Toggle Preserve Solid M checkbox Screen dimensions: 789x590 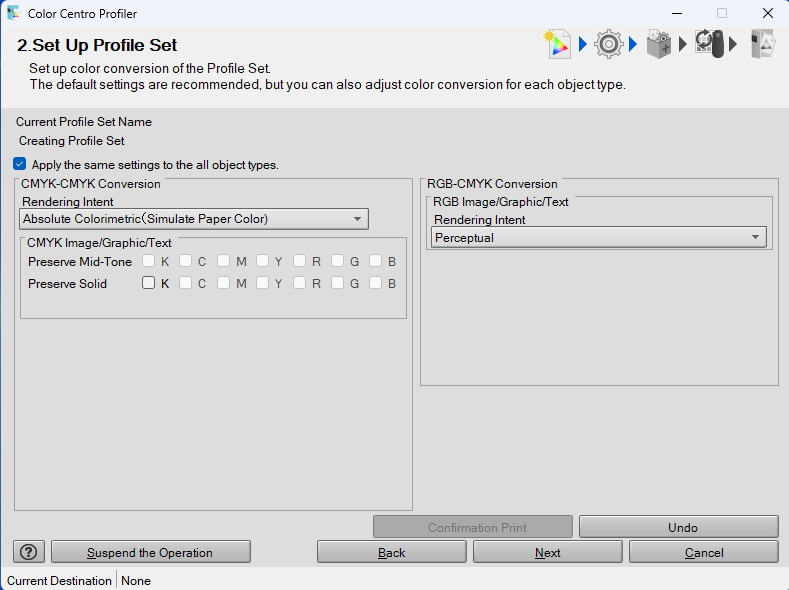[x=223, y=283]
